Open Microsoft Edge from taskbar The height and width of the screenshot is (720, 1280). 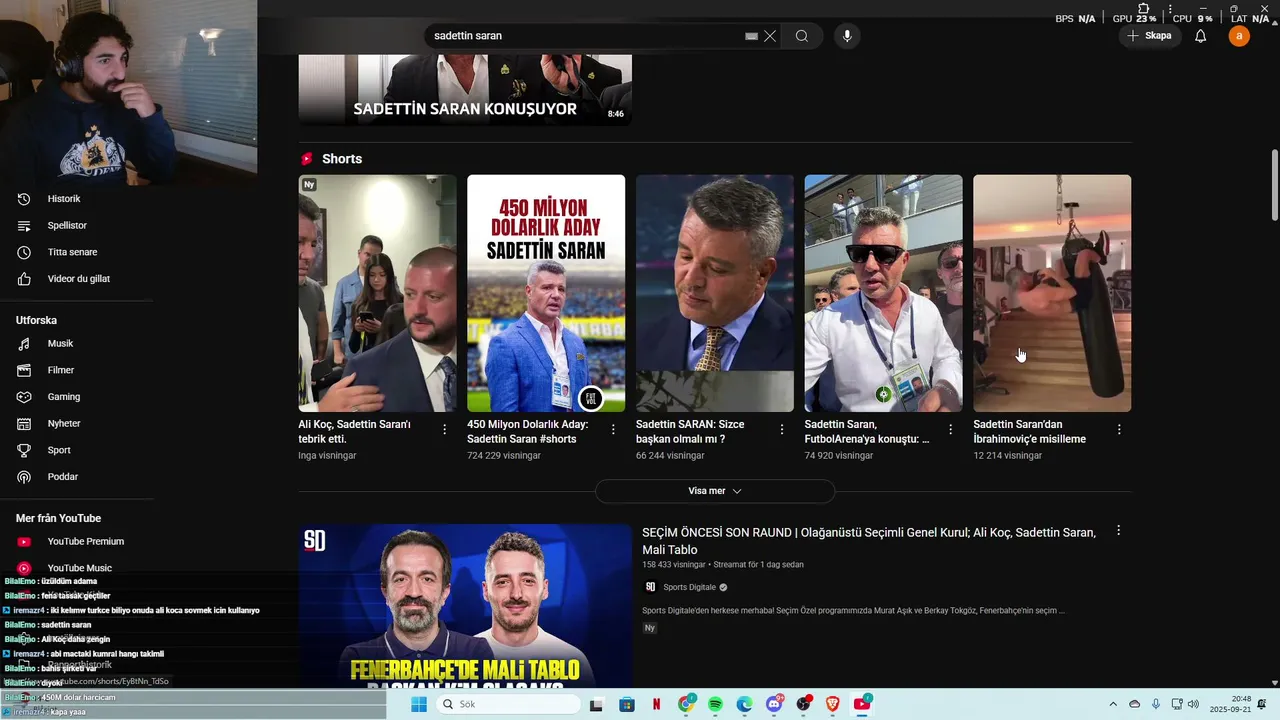click(744, 704)
